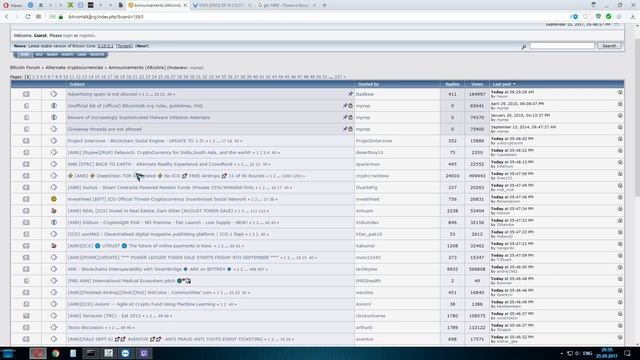The height and width of the screenshot is (360, 640).
Task: Go to page 2 of thread list
Action: [x=33, y=77]
